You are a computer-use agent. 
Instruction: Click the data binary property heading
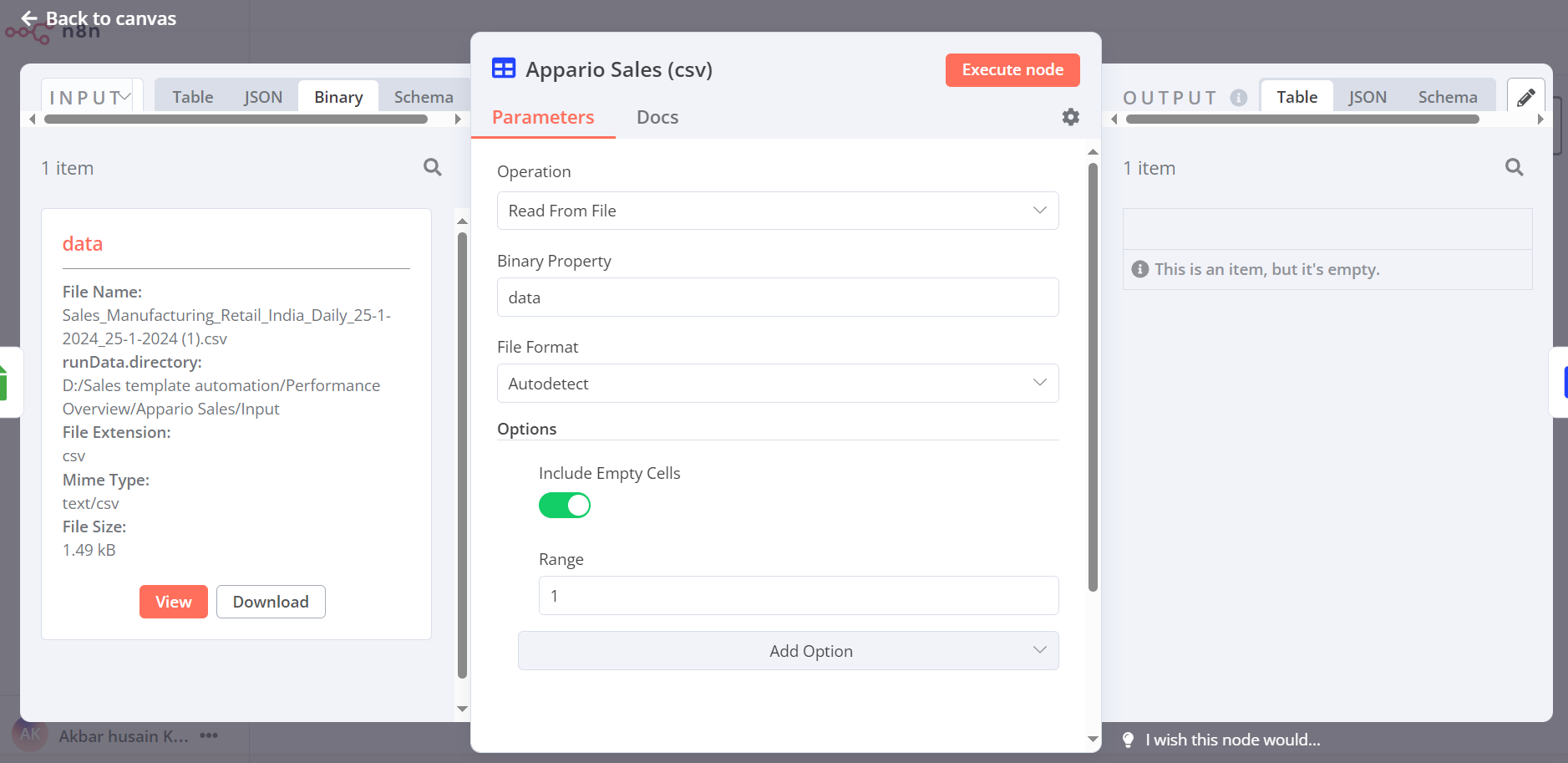coord(83,243)
